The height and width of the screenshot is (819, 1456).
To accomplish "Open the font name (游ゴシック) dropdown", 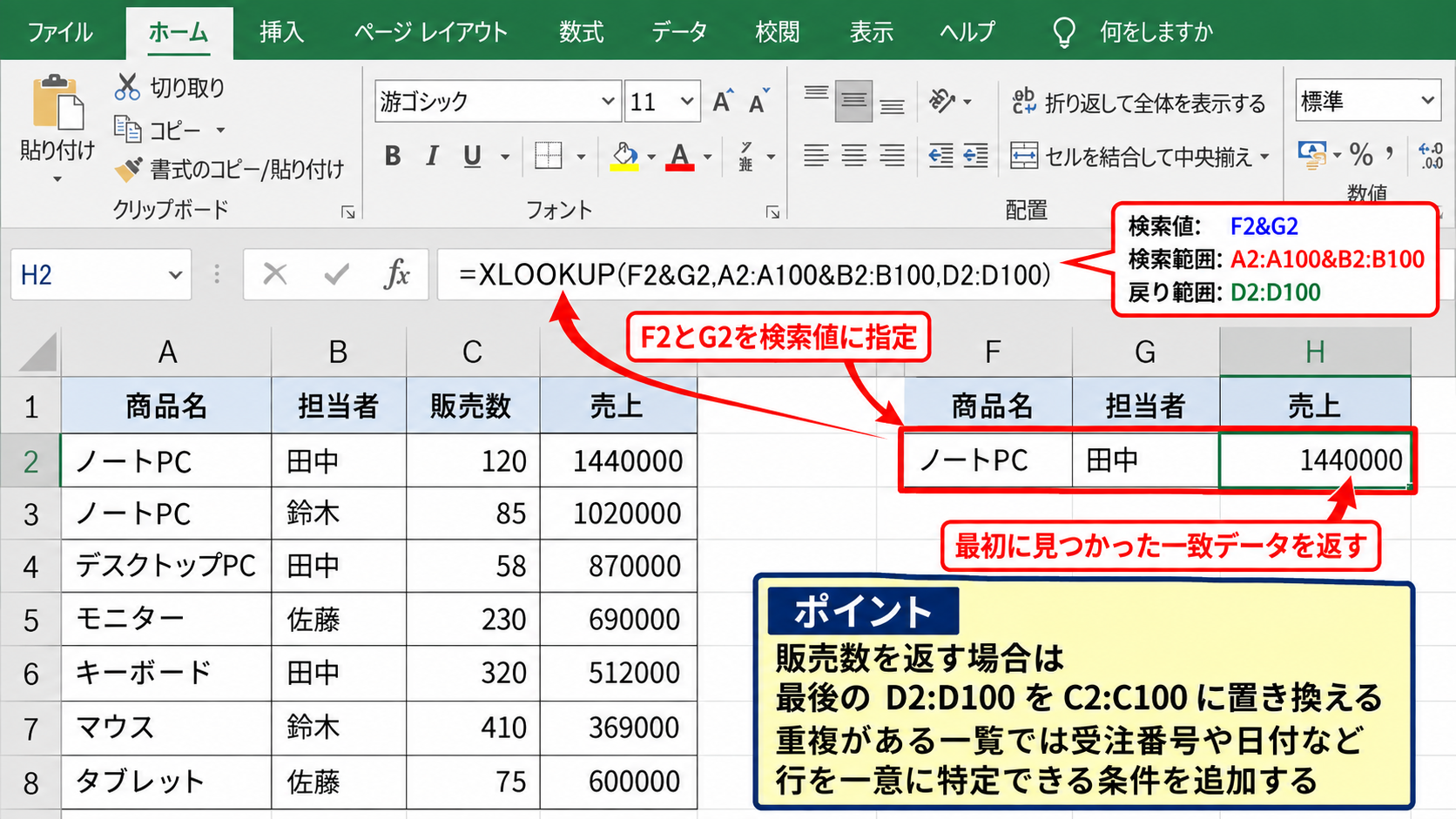I will pyautogui.click(x=608, y=102).
